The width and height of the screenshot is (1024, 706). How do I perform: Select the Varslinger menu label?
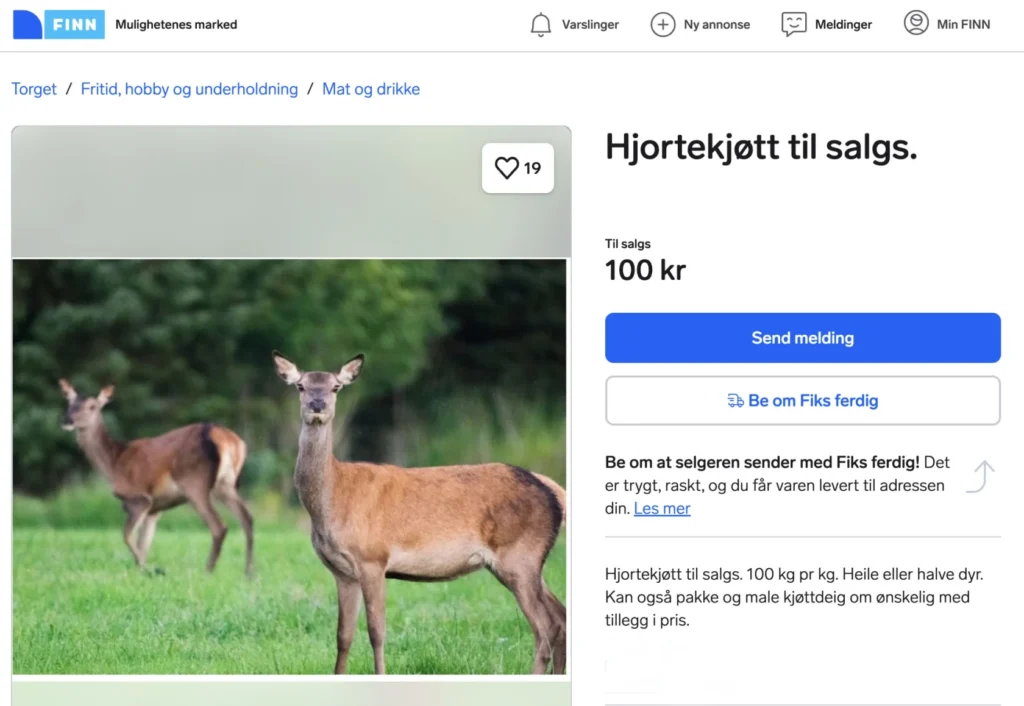(x=590, y=25)
